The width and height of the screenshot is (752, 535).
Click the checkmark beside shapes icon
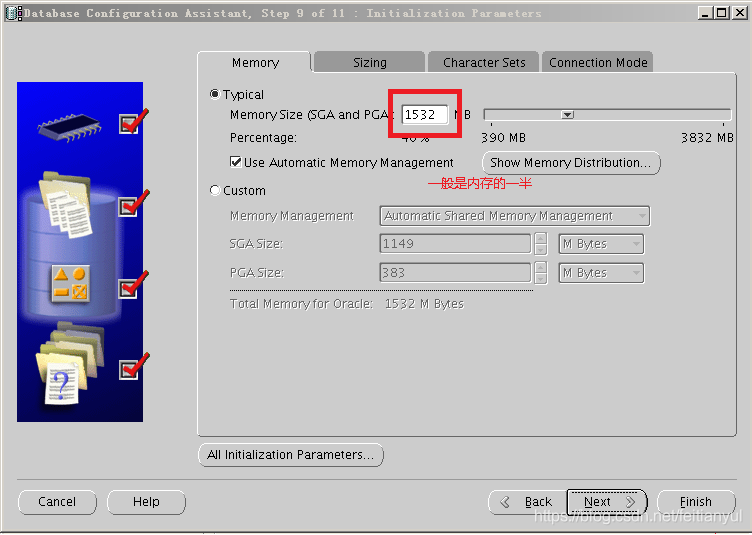[x=133, y=285]
